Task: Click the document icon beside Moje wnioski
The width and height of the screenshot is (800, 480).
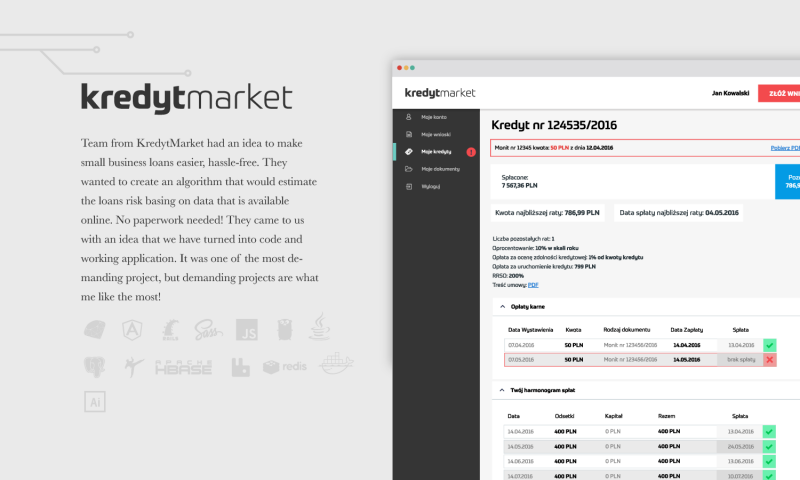Action: [x=409, y=134]
